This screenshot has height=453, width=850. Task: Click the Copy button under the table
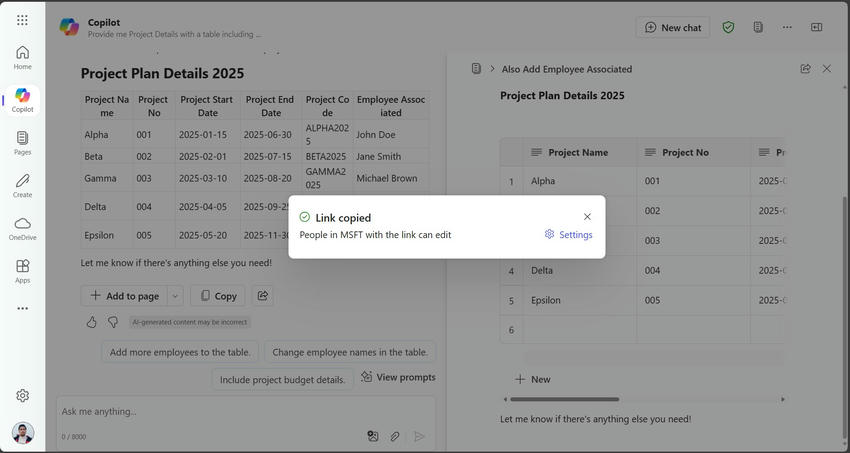click(x=217, y=296)
